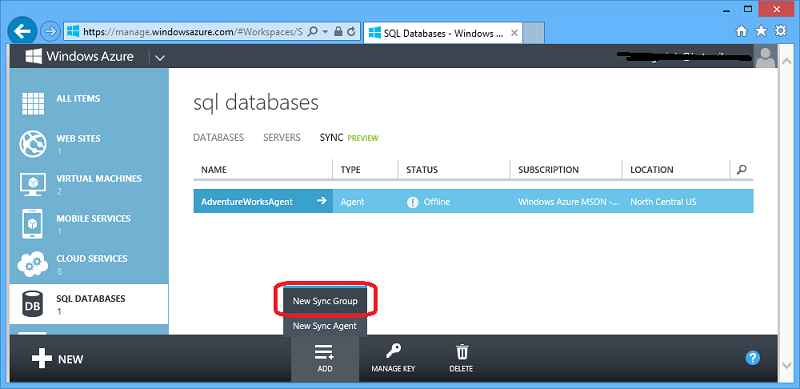800x389 pixels.
Task: Click the NEW plus button
Action: (x=57, y=359)
